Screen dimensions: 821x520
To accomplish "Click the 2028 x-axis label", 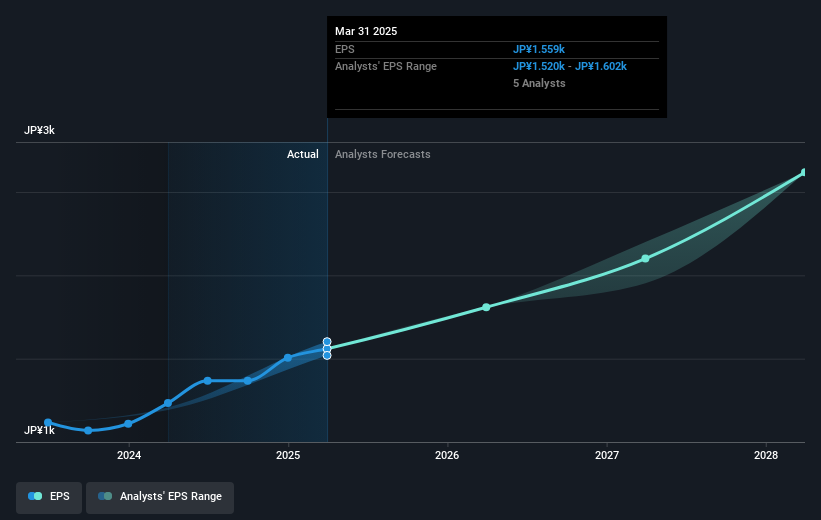I will pyautogui.click(x=766, y=455).
